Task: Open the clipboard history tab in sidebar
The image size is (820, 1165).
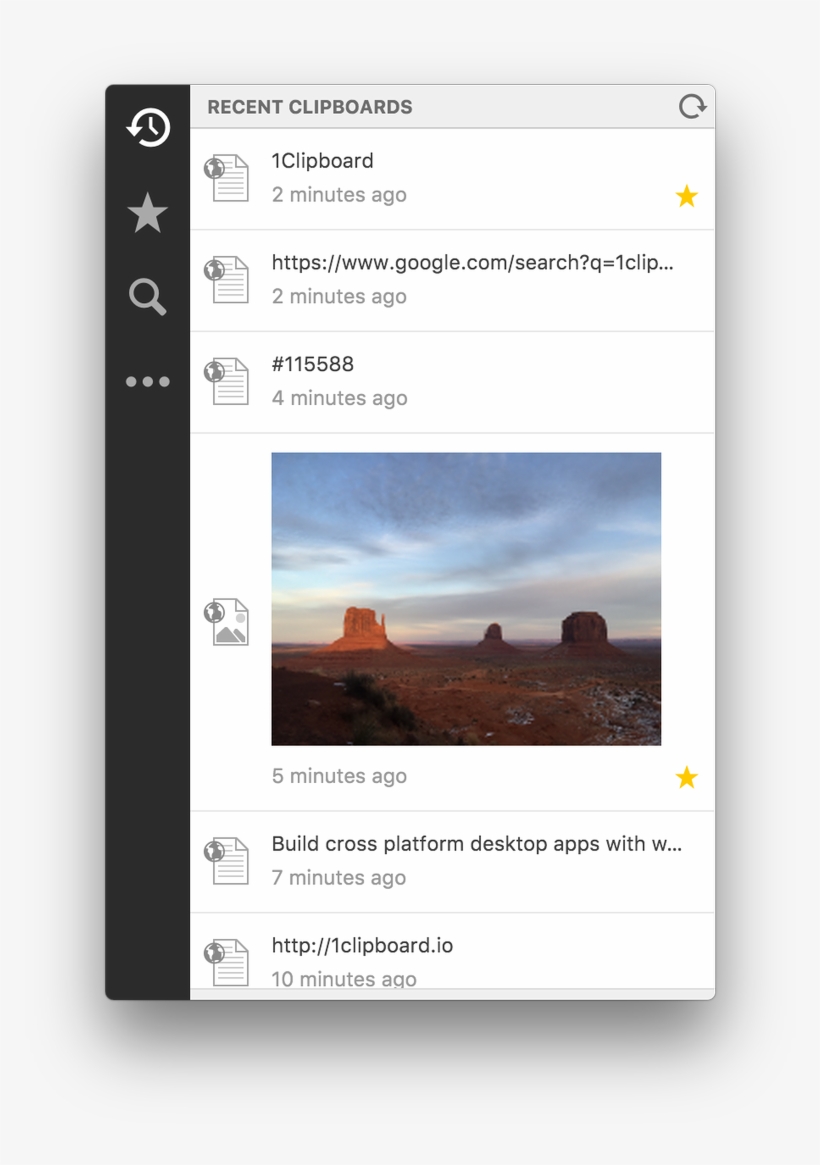Action: [x=148, y=128]
